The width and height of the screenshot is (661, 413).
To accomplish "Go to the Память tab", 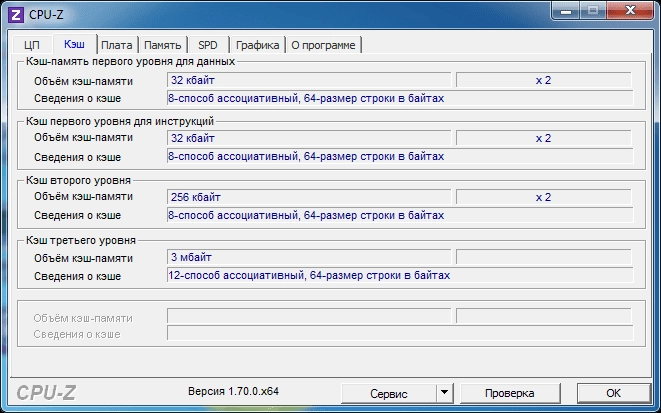I will (163, 45).
